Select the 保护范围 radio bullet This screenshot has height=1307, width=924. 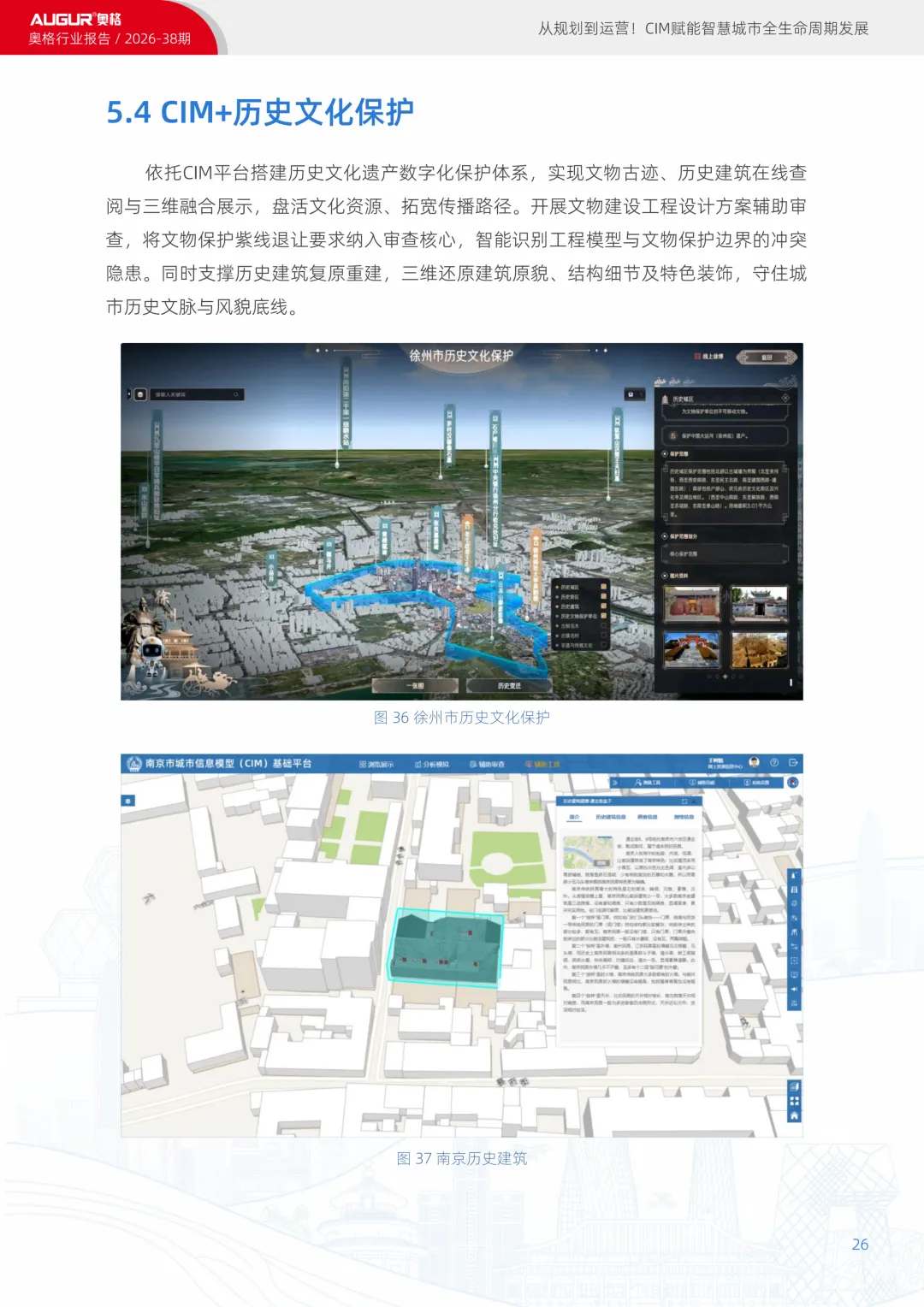click(665, 453)
